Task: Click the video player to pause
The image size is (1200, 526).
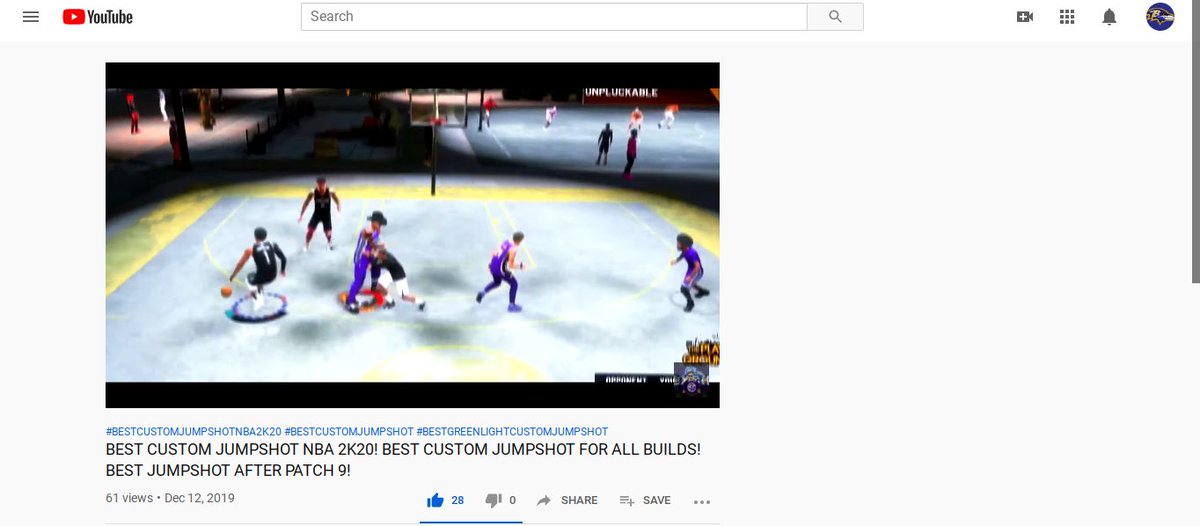Action: [x=412, y=235]
